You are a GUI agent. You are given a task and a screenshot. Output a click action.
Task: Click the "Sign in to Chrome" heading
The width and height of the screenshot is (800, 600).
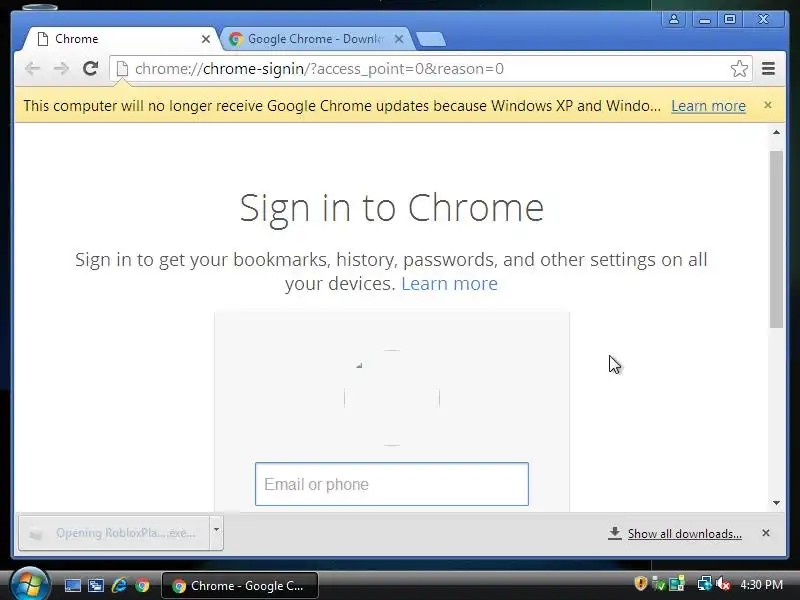pyautogui.click(x=392, y=208)
